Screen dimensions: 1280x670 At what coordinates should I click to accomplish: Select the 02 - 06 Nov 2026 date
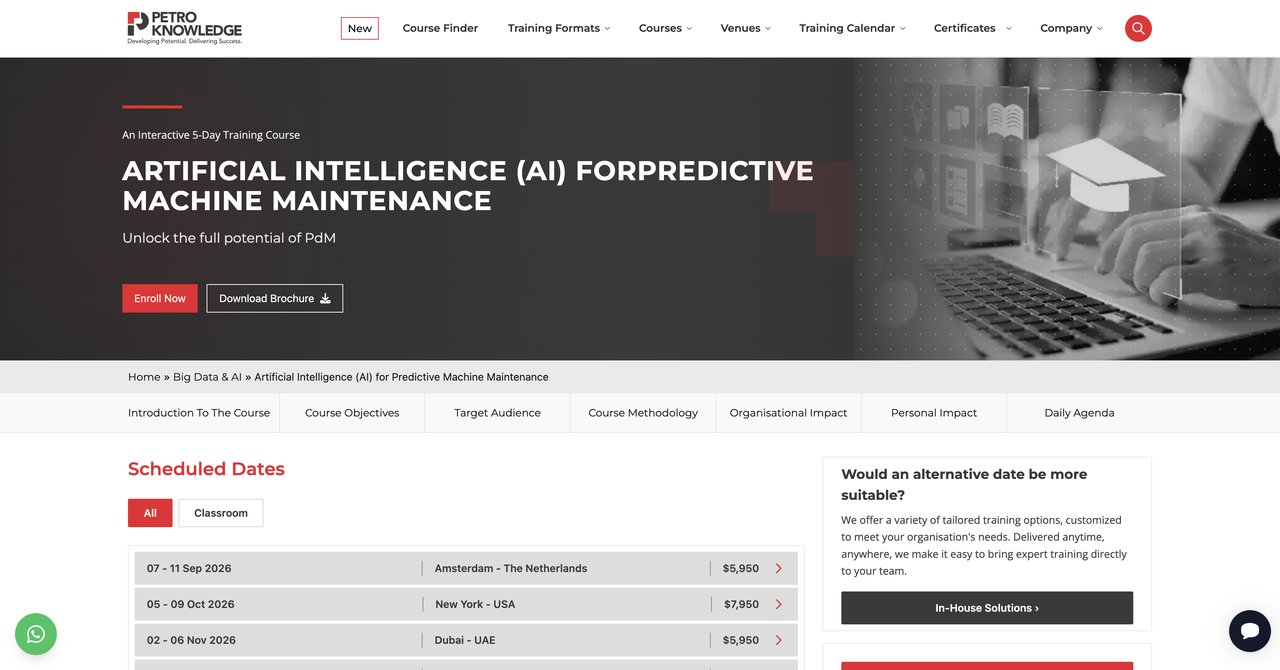tap(191, 640)
